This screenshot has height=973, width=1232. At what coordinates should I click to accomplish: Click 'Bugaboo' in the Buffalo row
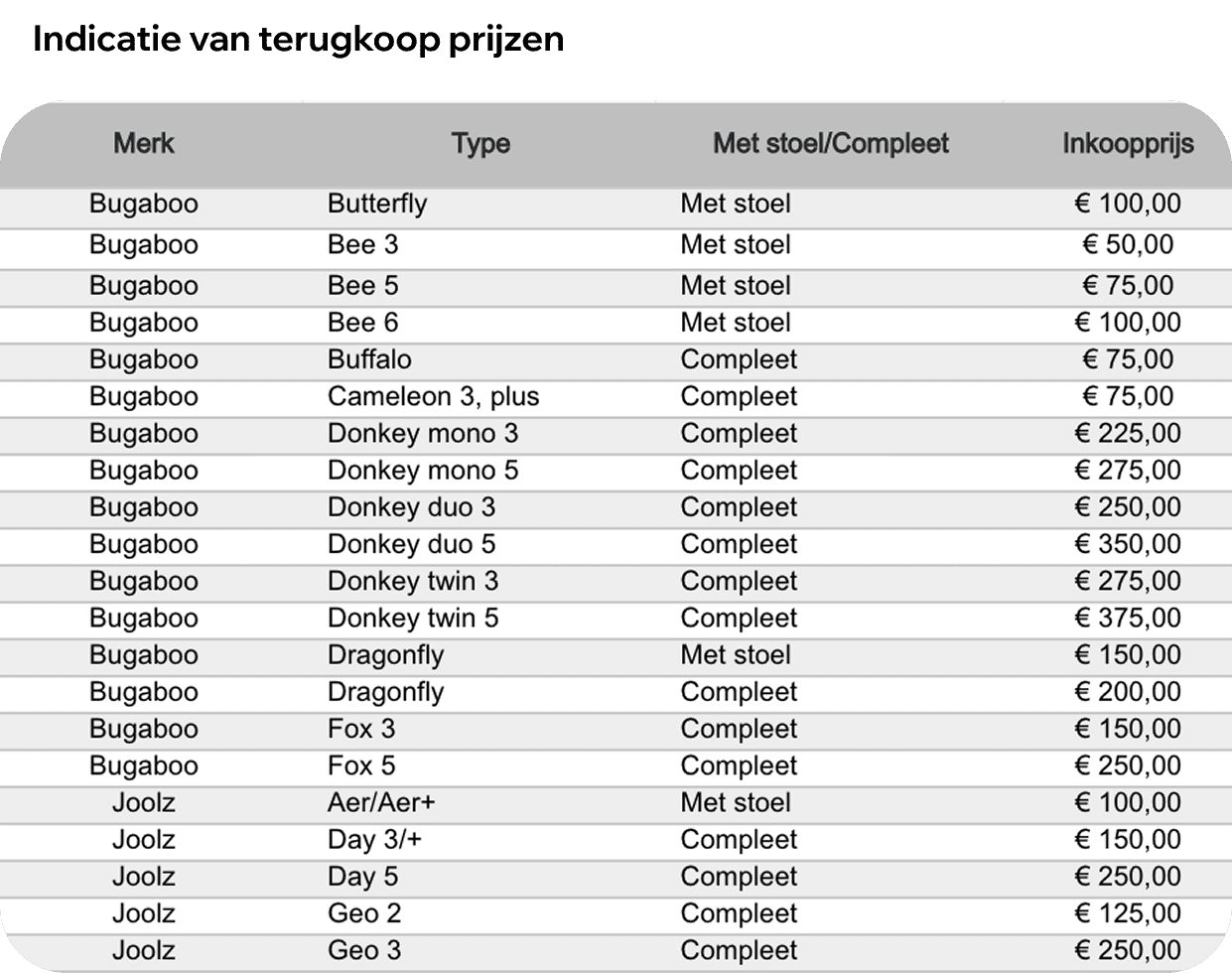point(144,358)
